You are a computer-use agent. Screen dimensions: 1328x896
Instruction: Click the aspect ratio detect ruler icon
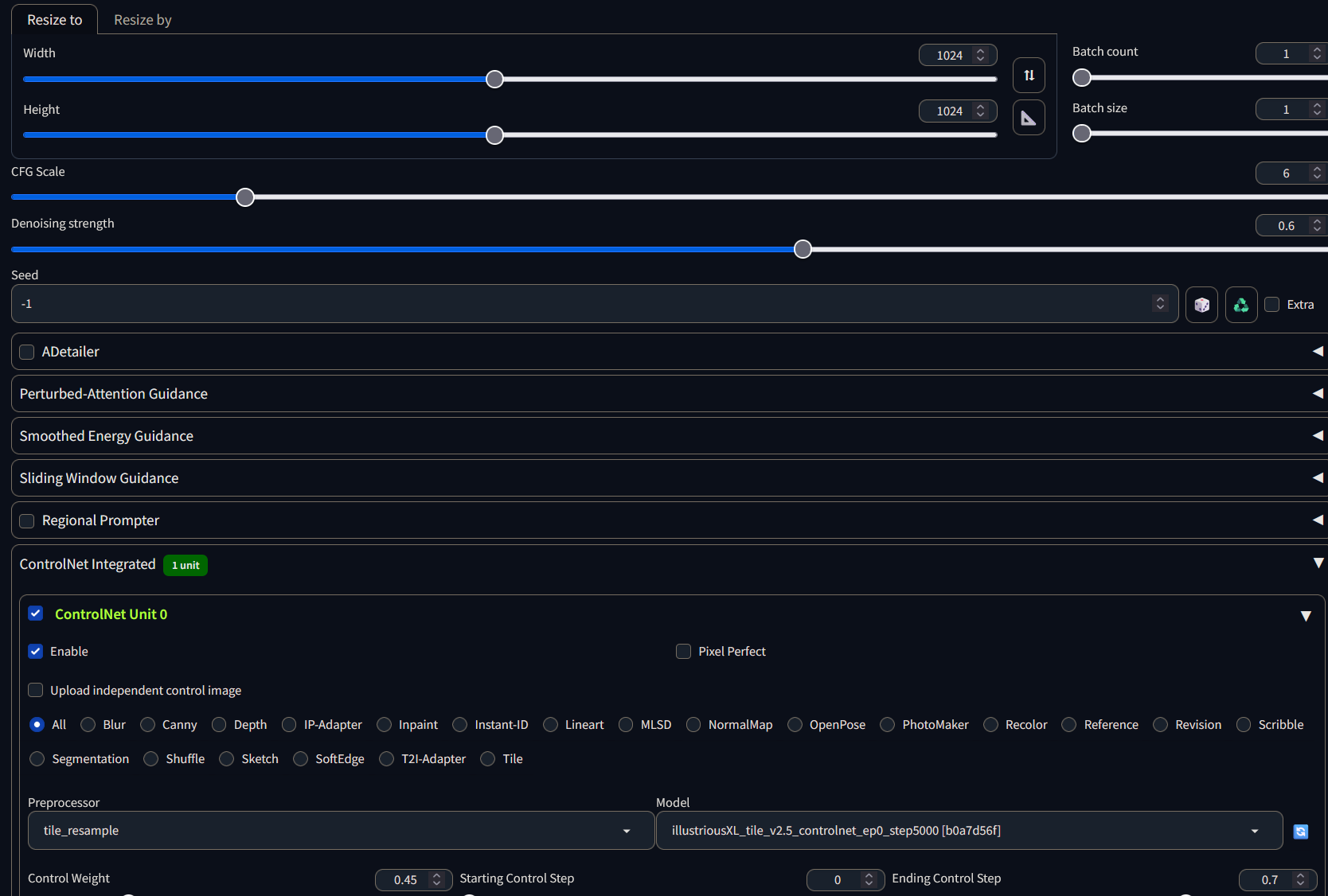(x=1029, y=118)
